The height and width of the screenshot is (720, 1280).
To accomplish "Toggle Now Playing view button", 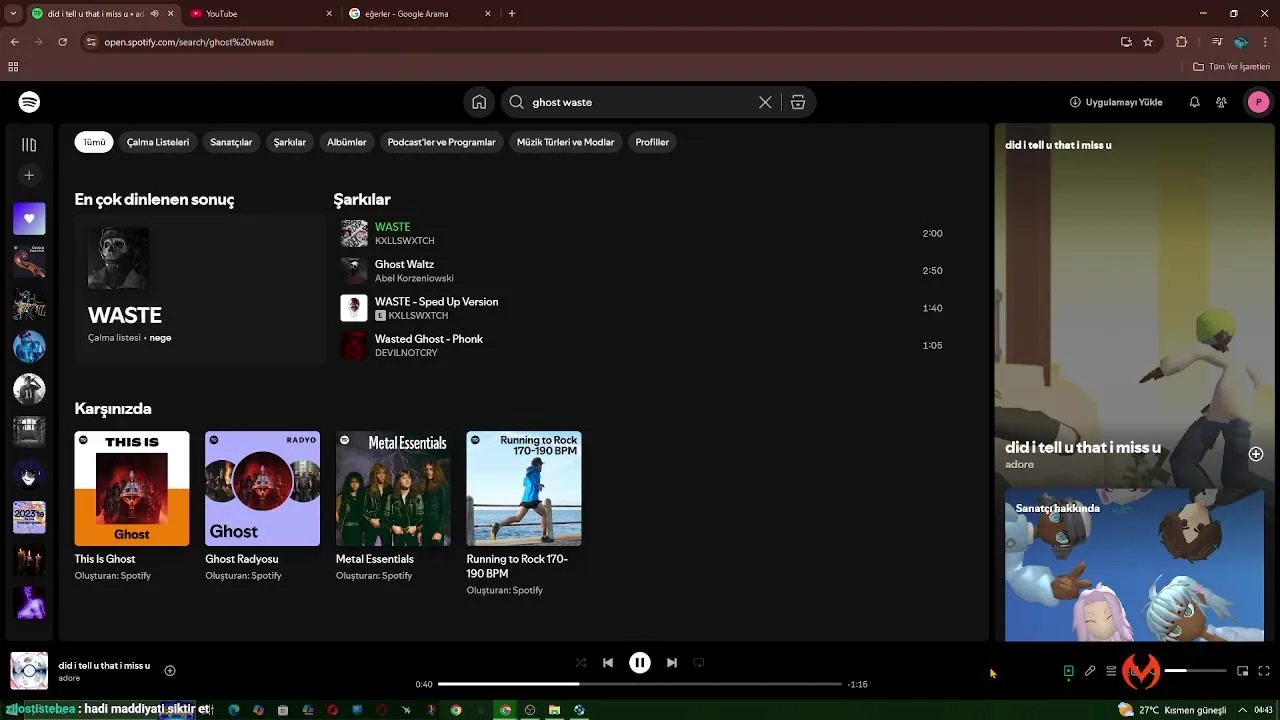I will [x=1068, y=671].
